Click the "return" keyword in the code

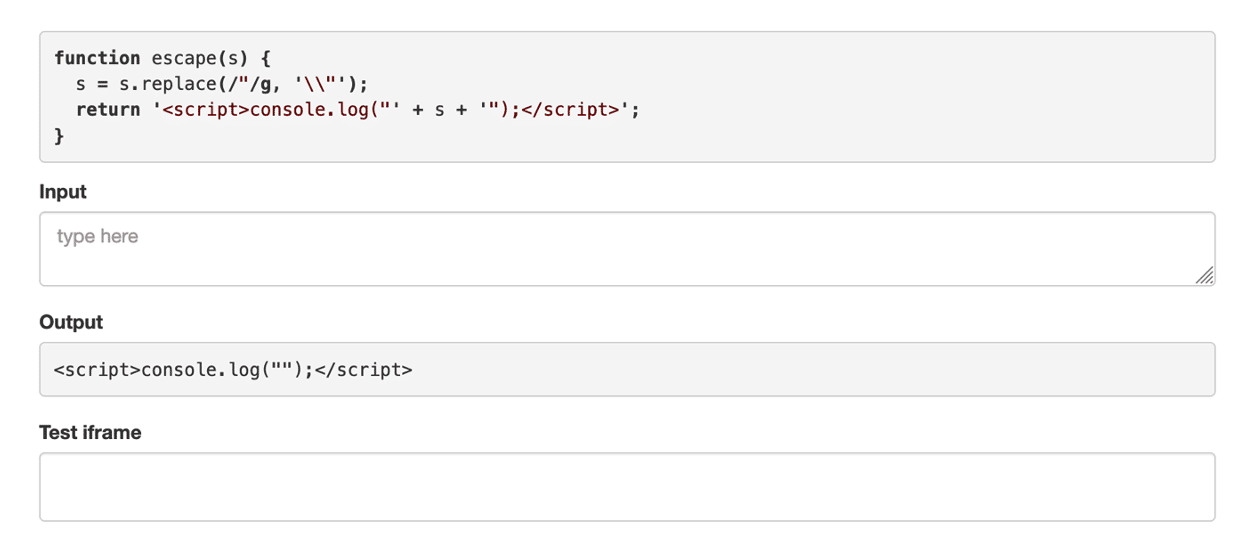tap(108, 110)
